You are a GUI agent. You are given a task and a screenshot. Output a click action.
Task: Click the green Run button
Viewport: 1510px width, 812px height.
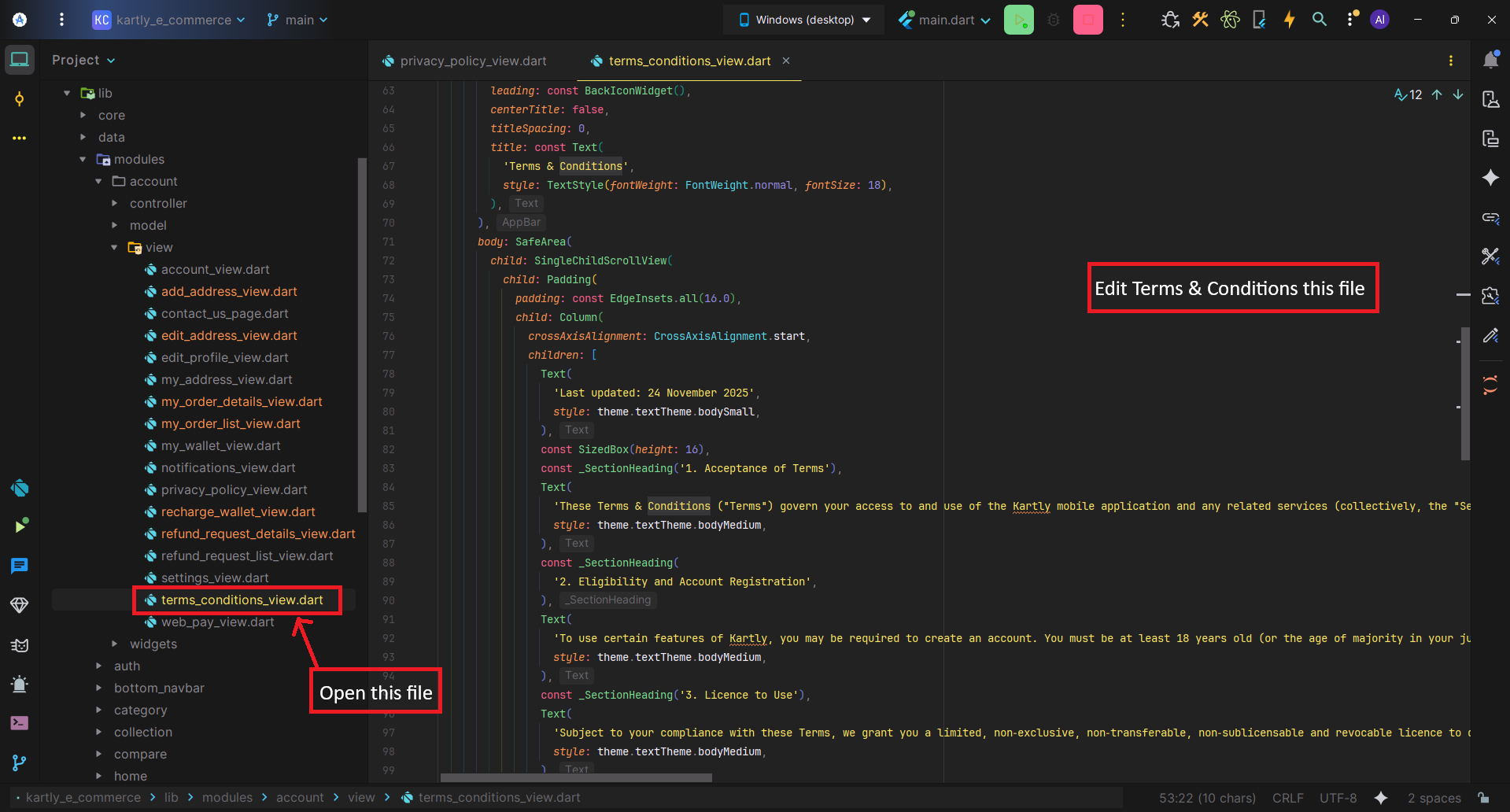tap(1018, 20)
